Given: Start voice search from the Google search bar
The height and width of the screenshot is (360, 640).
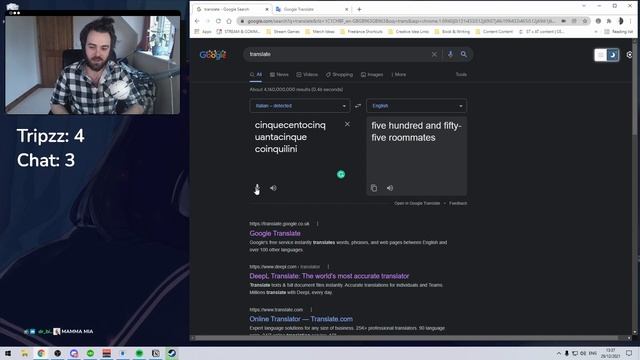Looking at the screenshot, I should coord(450,54).
